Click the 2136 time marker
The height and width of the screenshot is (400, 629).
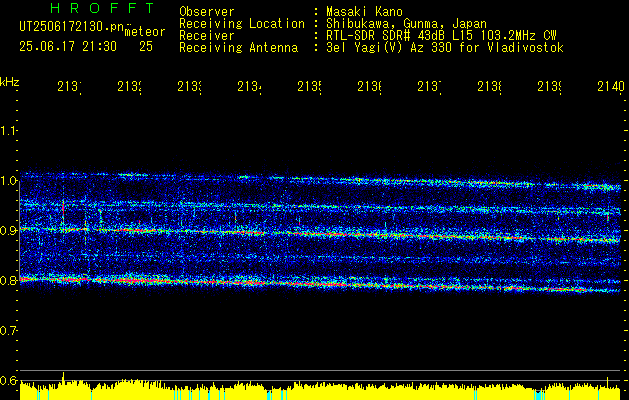[369, 87]
